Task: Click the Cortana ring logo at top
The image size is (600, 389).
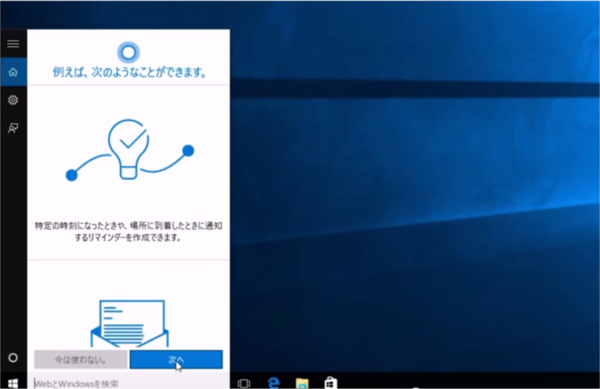Action: [129, 52]
